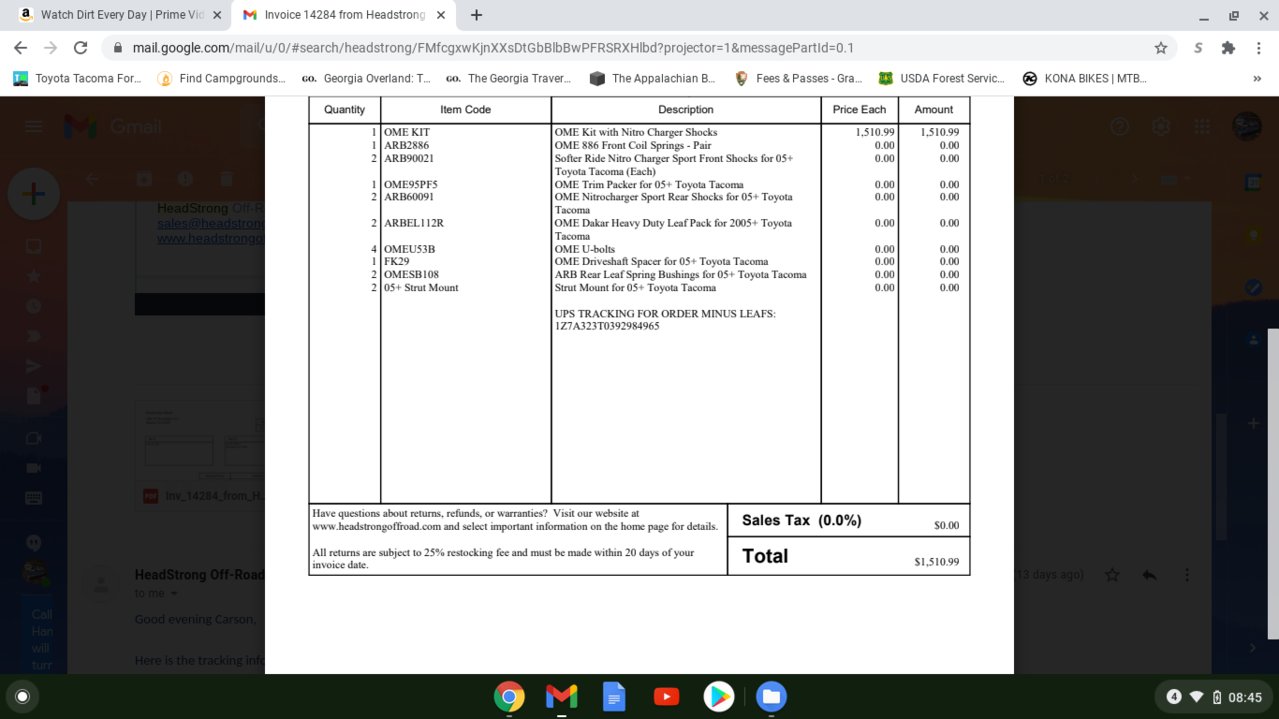Screen dimensions: 1279x719
Task: Click the sales@headstrong email link
Action: click(x=210, y=224)
